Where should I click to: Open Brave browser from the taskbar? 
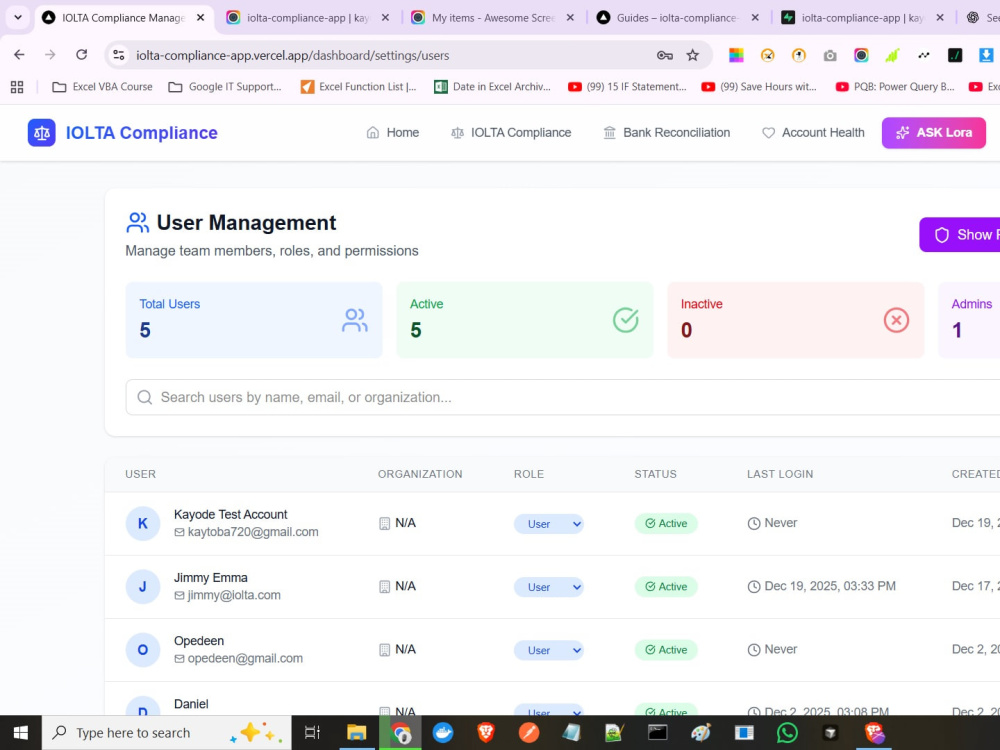pos(485,733)
